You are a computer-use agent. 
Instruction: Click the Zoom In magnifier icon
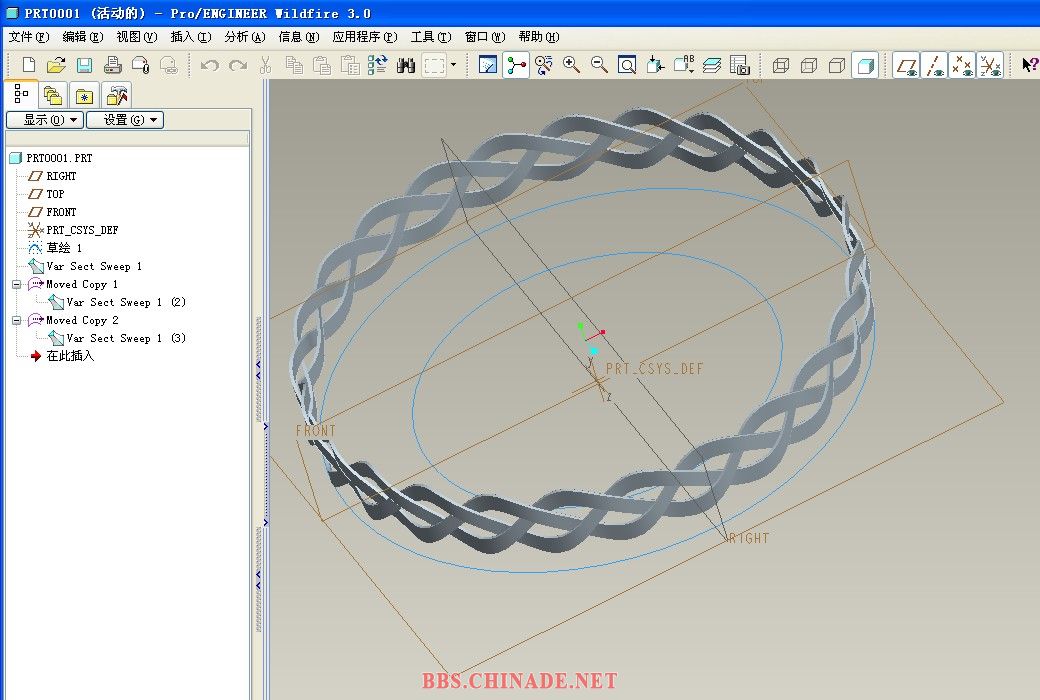(572, 65)
